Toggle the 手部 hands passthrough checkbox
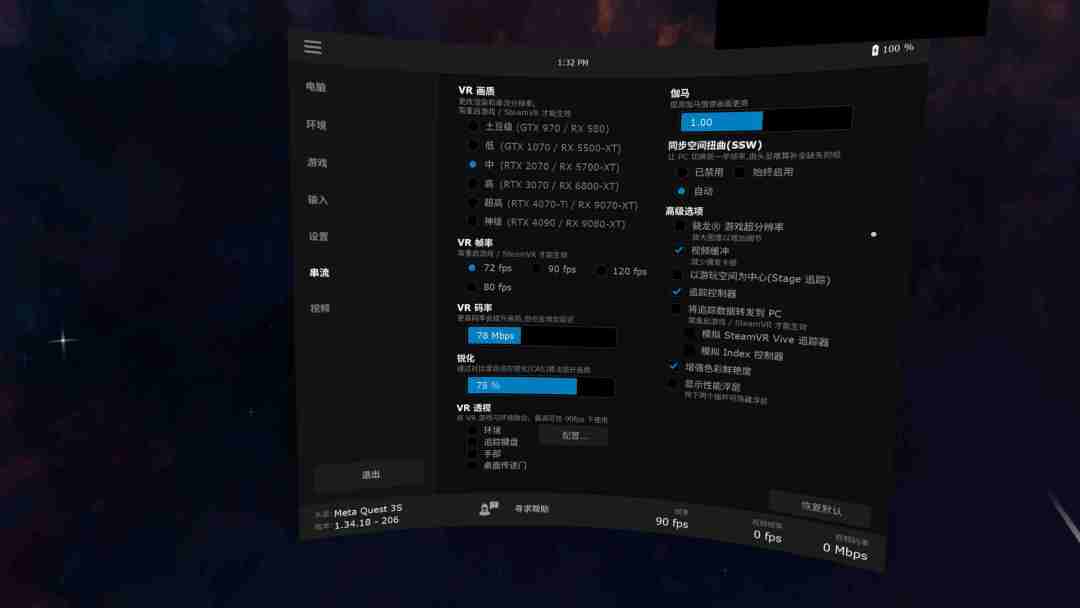This screenshot has height=608, width=1080. pos(472,453)
